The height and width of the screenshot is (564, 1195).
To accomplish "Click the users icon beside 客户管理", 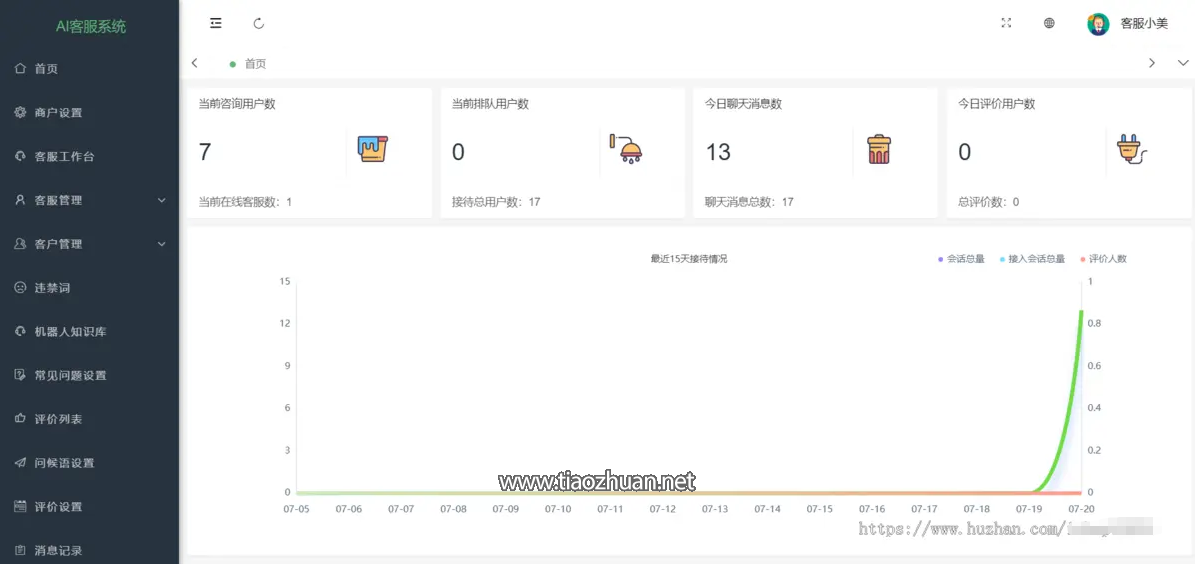I will [x=21, y=244].
